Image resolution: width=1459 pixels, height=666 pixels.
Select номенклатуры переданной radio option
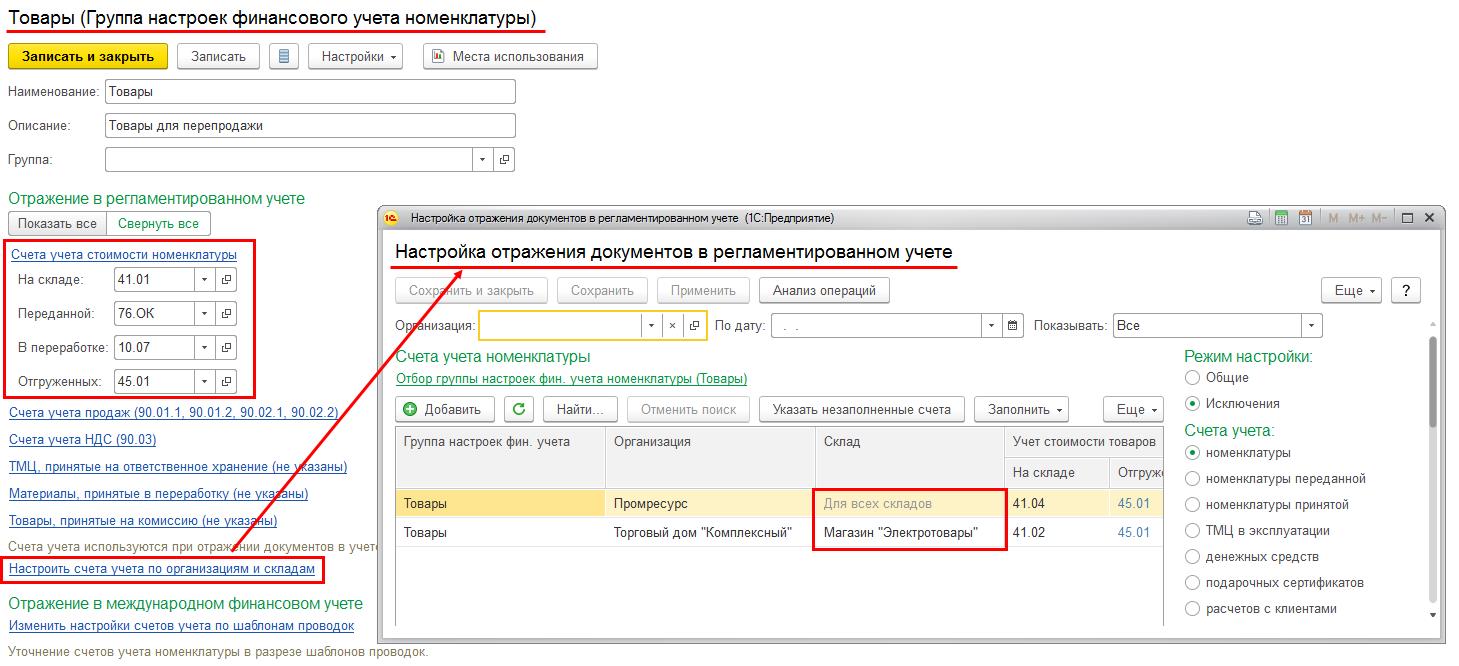(1191, 478)
